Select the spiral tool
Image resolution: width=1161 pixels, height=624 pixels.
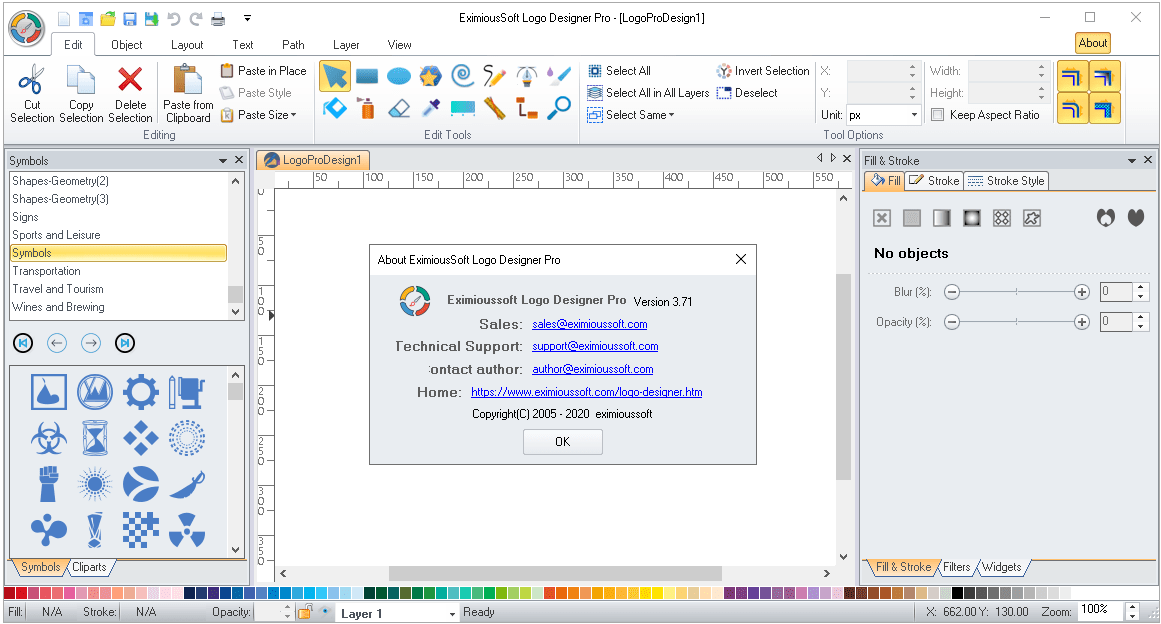(462, 76)
